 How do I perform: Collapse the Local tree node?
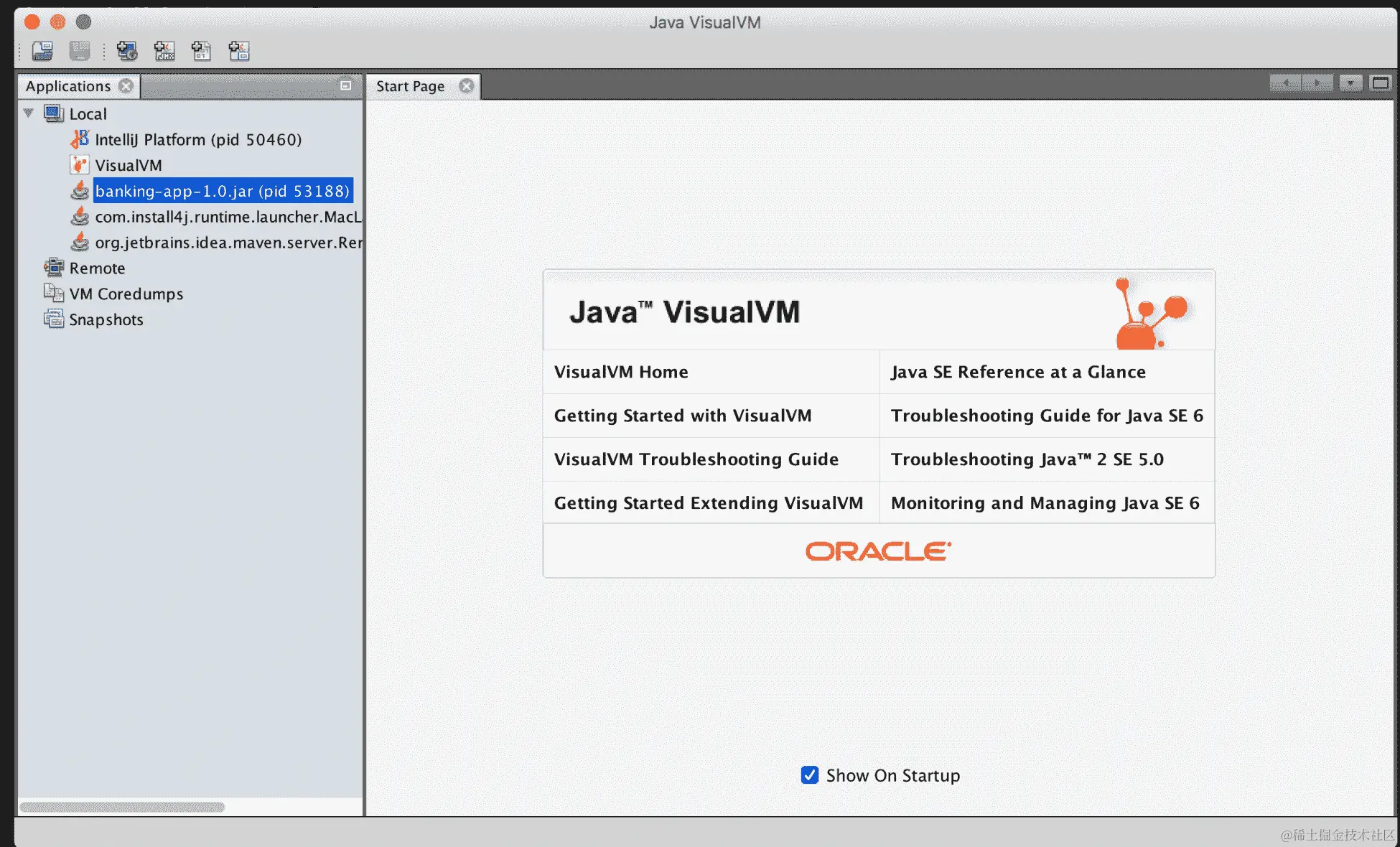pos(29,113)
